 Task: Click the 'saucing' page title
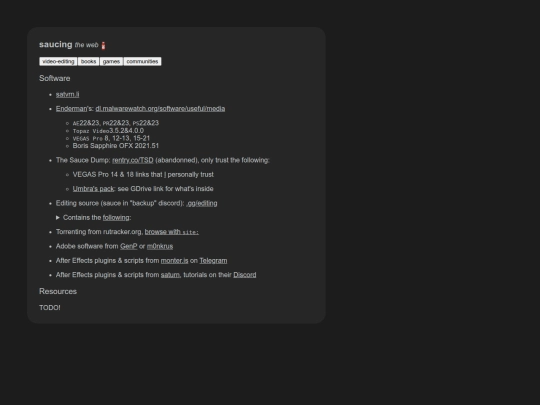pyautogui.click(x=56, y=44)
